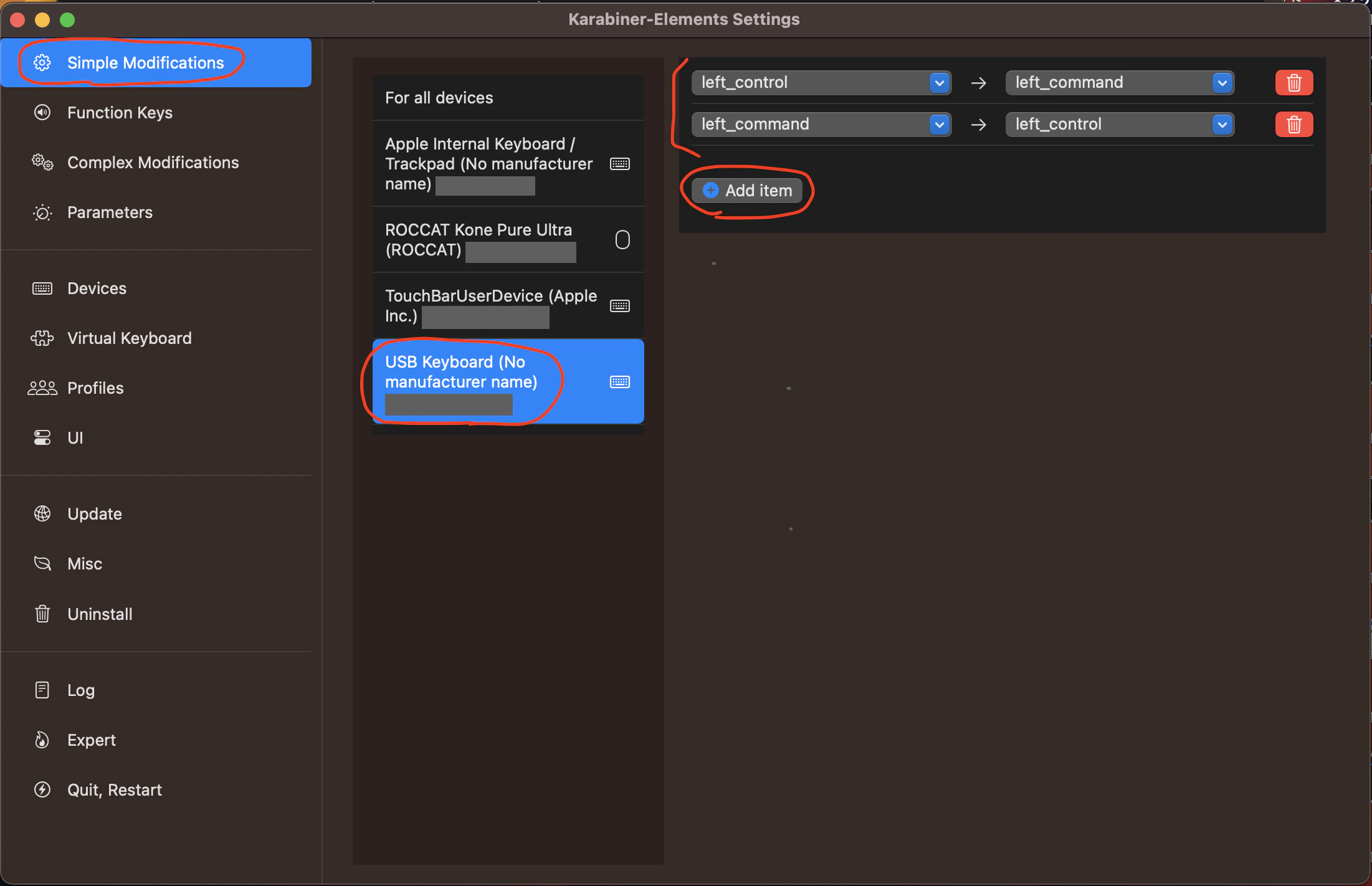
Task: Go to the Parameters section
Action: click(x=110, y=212)
